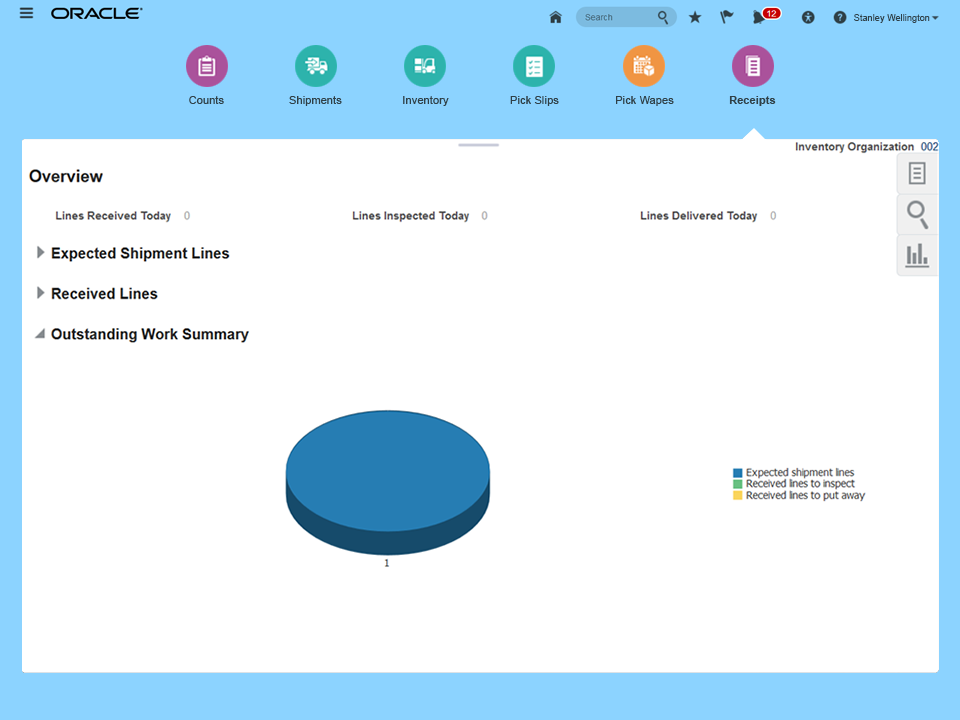Click Lines Delivered Today count 0
The image size is (960, 720).
pyautogui.click(x=773, y=216)
